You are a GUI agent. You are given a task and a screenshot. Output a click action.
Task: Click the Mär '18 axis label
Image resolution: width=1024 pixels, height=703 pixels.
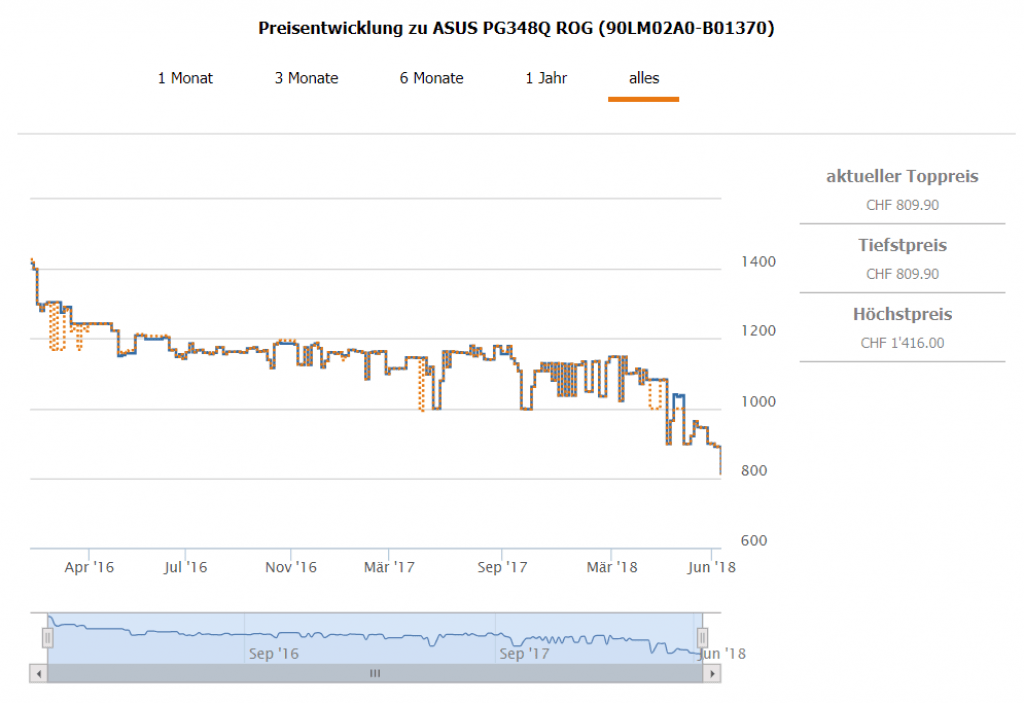611,567
